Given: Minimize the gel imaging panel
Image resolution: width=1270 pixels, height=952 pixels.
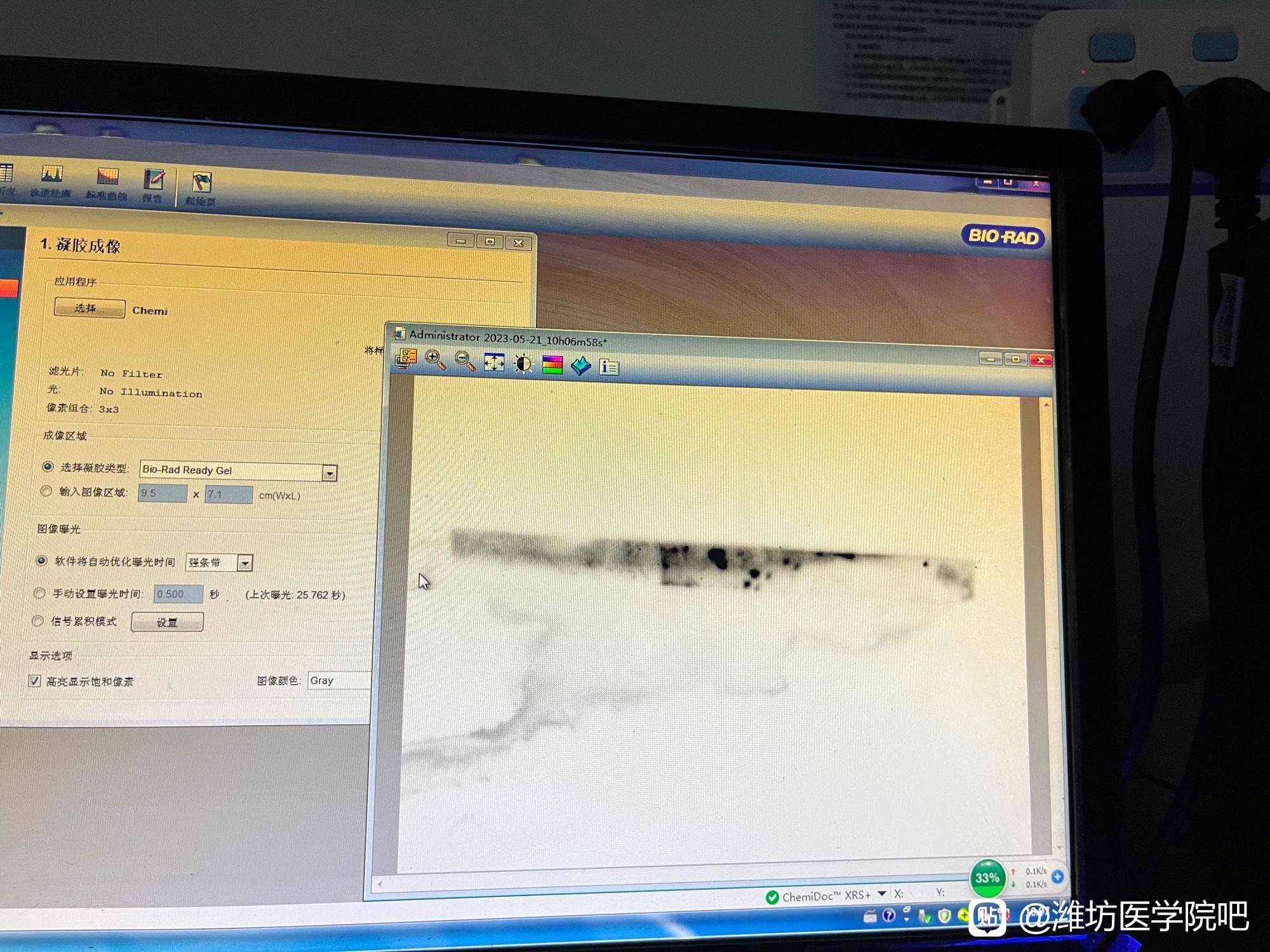Looking at the screenshot, I should click(x=461, y=241).
